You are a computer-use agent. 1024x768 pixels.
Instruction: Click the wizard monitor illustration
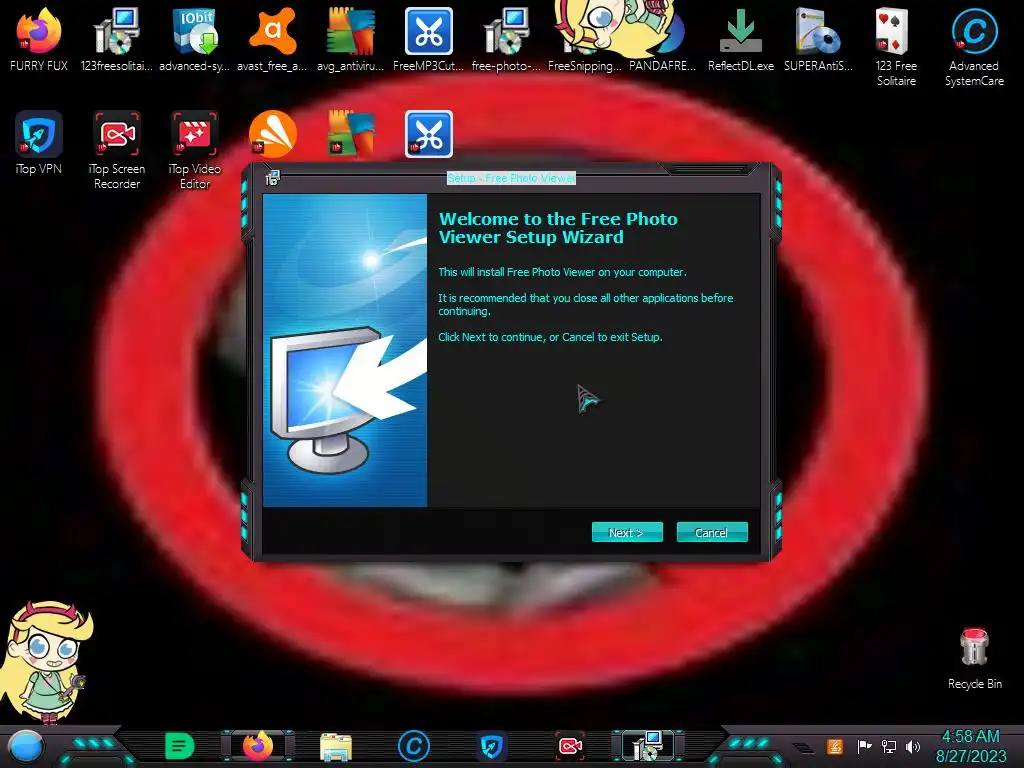point(345,350)
